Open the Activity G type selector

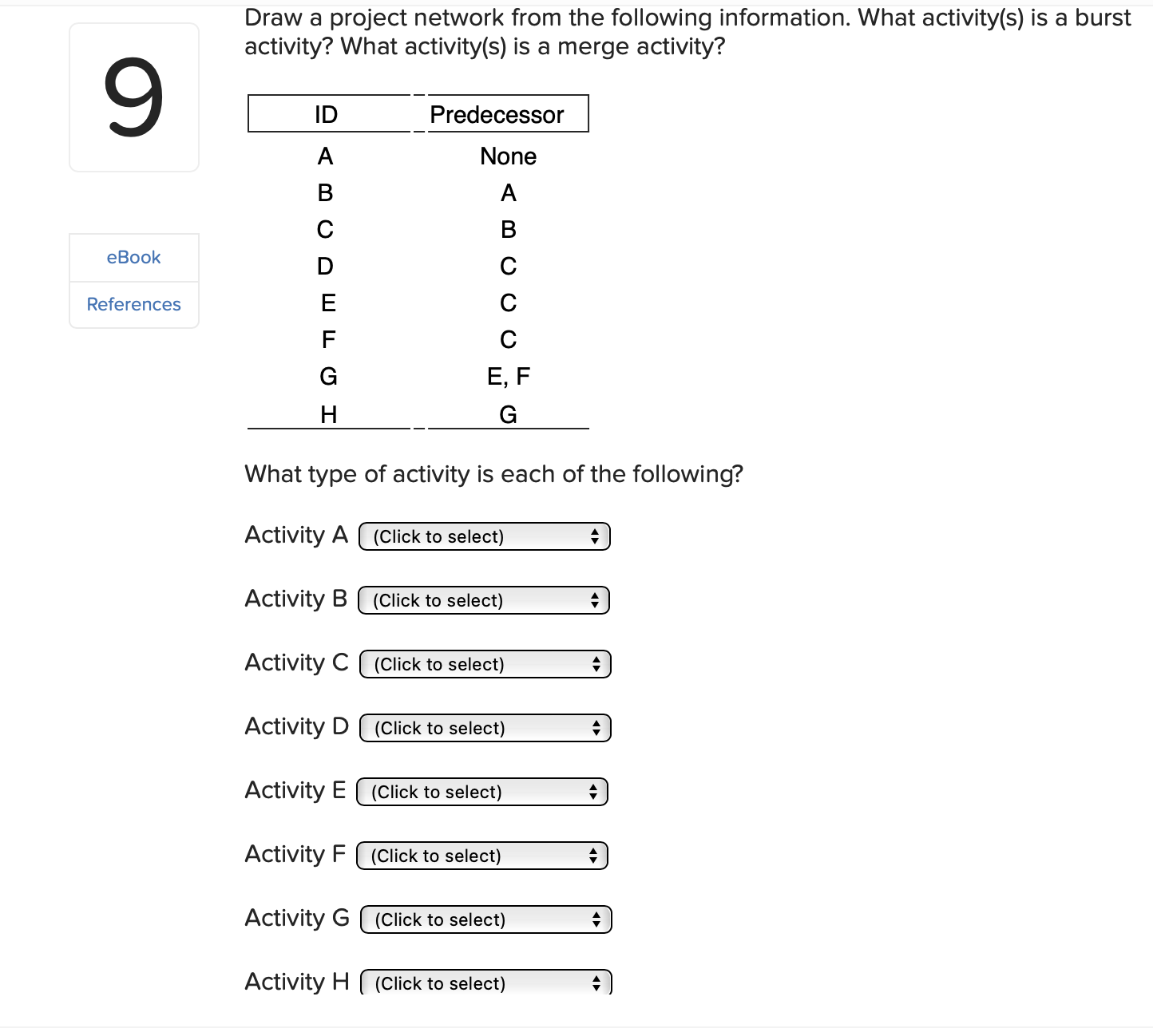click(x=484, y=919)
